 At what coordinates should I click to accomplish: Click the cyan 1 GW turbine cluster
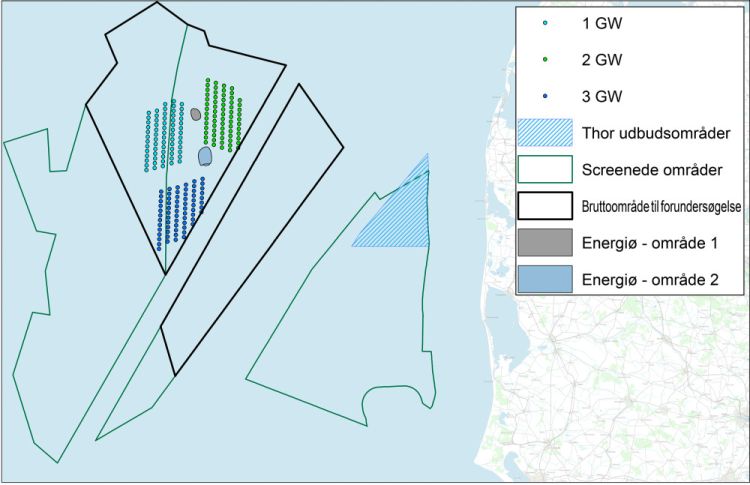165,135
